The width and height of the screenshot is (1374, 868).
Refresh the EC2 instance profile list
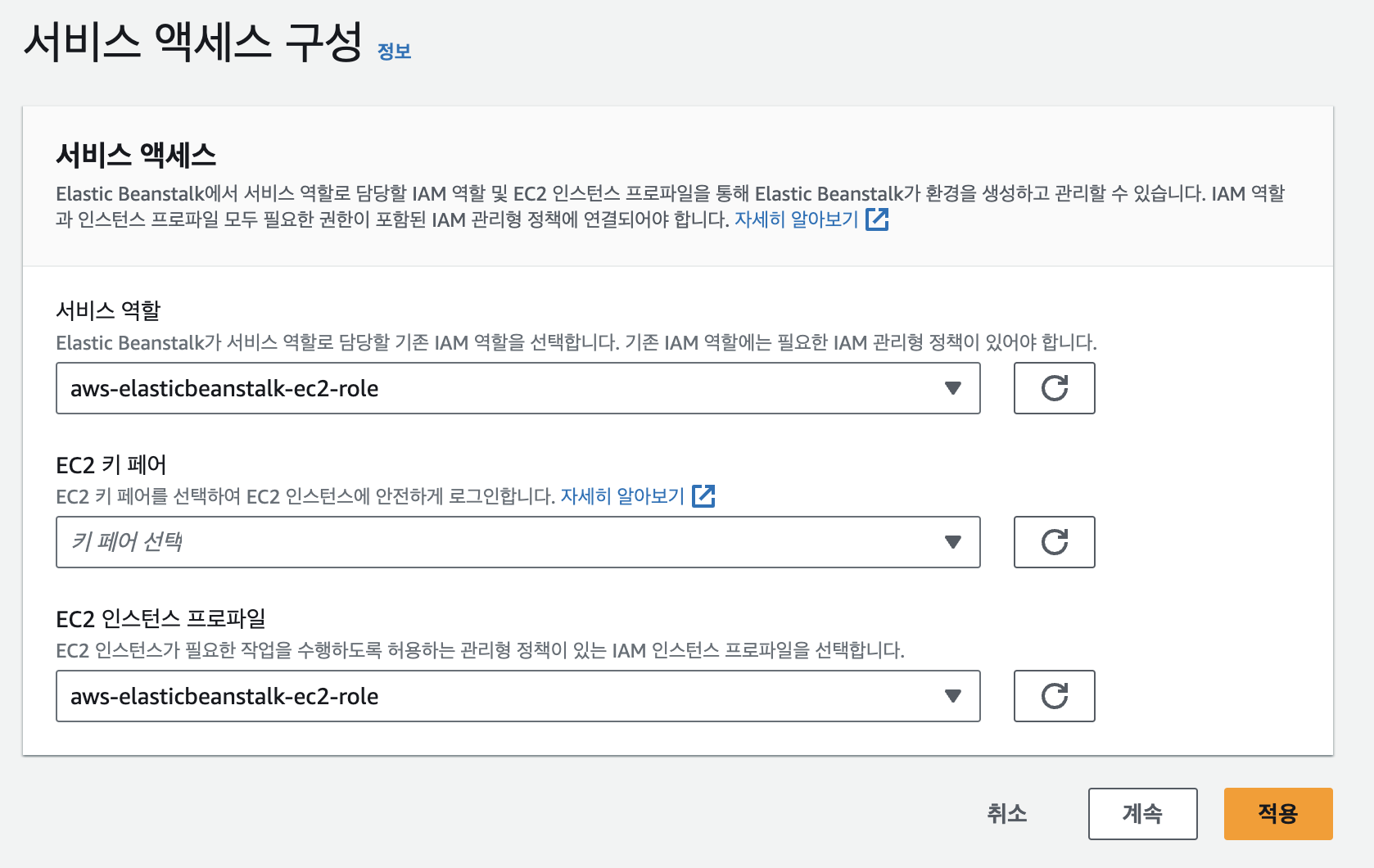pos(1054,696)
